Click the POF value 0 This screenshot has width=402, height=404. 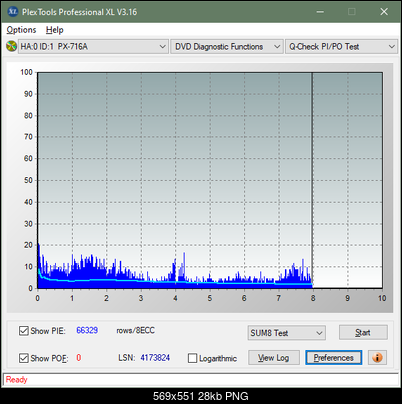(79, 358)
